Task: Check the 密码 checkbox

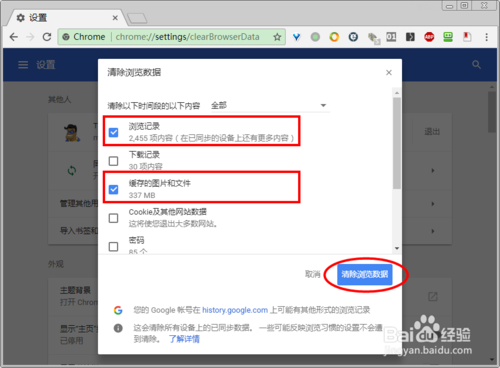Action: (114, 247)
